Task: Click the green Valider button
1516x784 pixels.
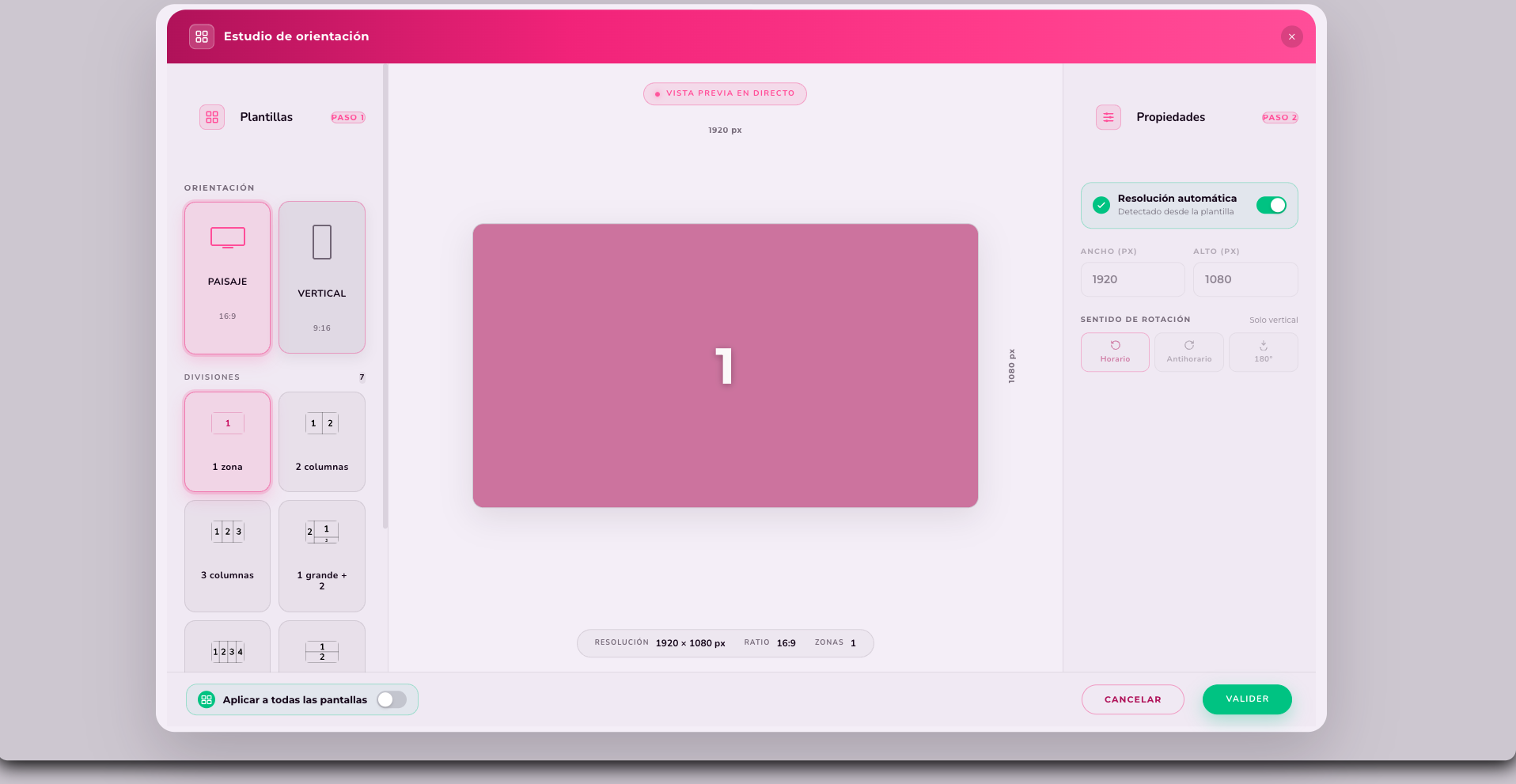Action: pyautogui.click(x=1247, y=699)
